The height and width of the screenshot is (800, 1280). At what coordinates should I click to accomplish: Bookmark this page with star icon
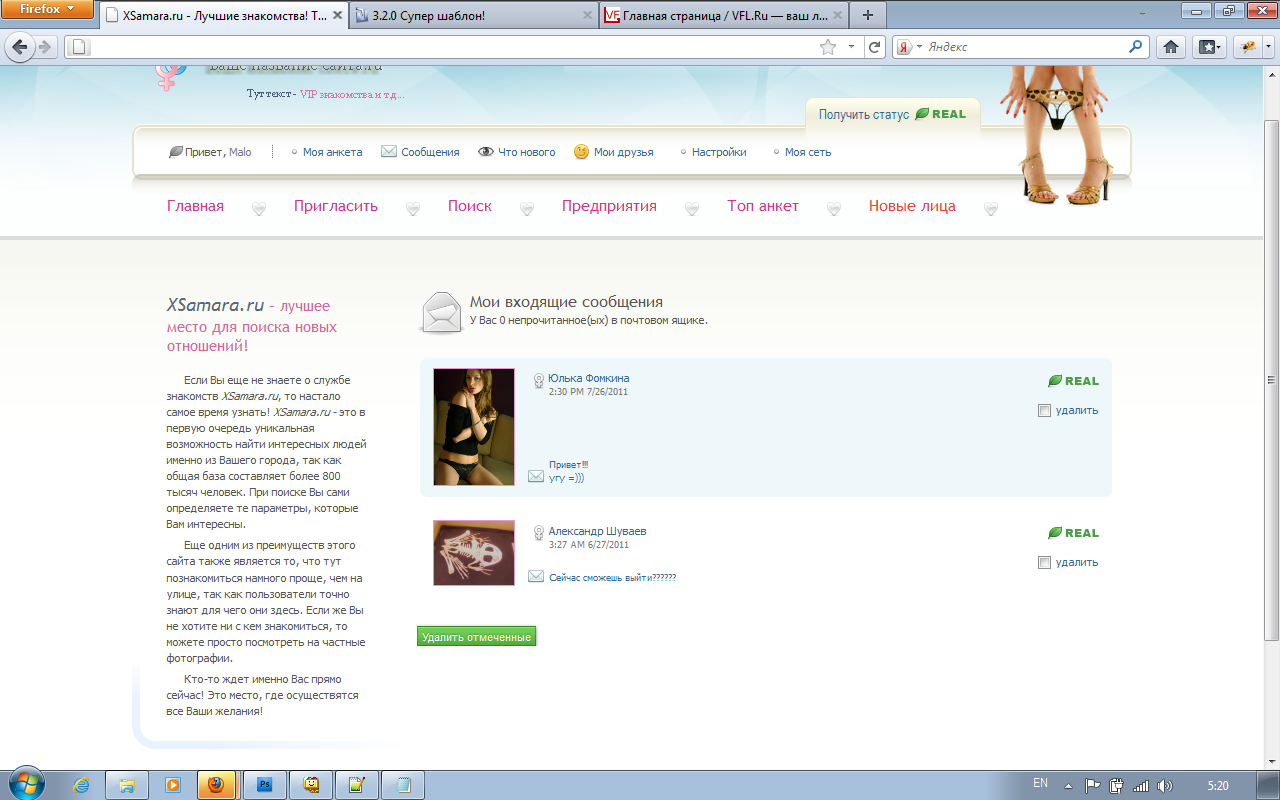tap(827, 47)
